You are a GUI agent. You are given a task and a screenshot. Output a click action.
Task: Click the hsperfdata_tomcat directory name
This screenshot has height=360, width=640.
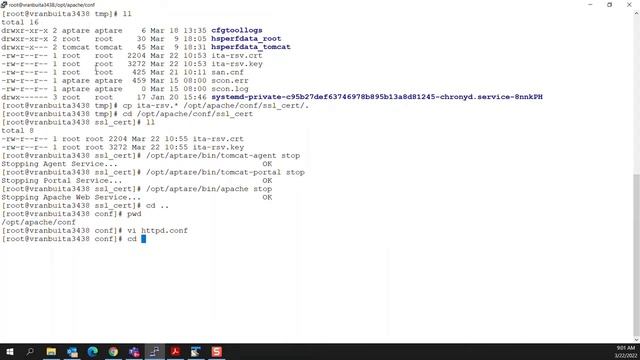click(x=251, y=47)
